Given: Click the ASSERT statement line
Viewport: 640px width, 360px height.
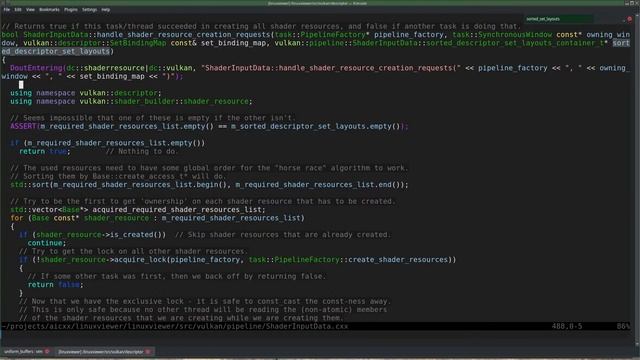Looking at the screenshot, I should coord(209,126).
